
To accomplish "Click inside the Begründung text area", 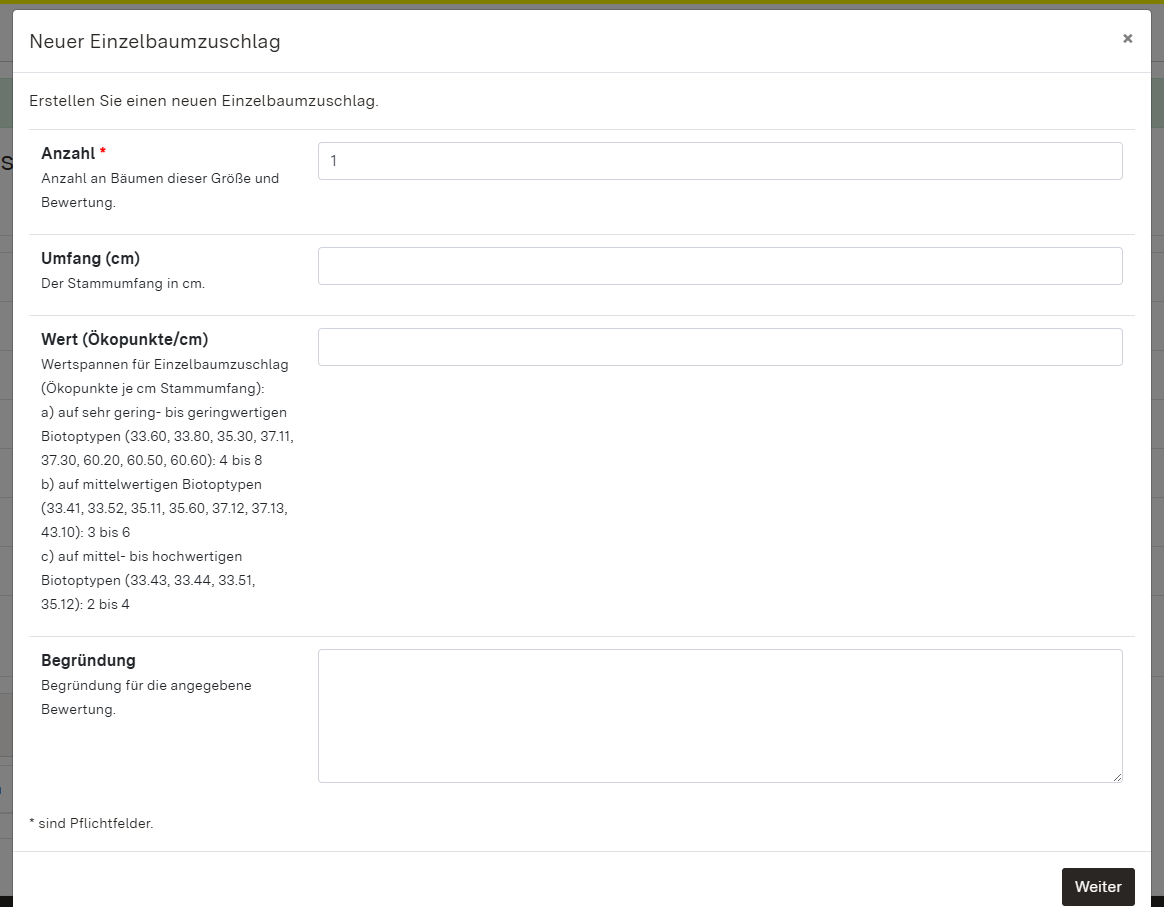I will (720, 715).
